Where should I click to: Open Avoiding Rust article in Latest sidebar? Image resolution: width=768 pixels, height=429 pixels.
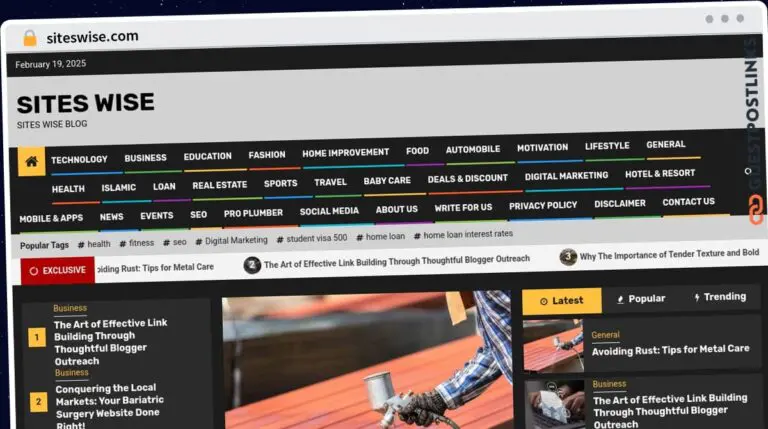670,350
